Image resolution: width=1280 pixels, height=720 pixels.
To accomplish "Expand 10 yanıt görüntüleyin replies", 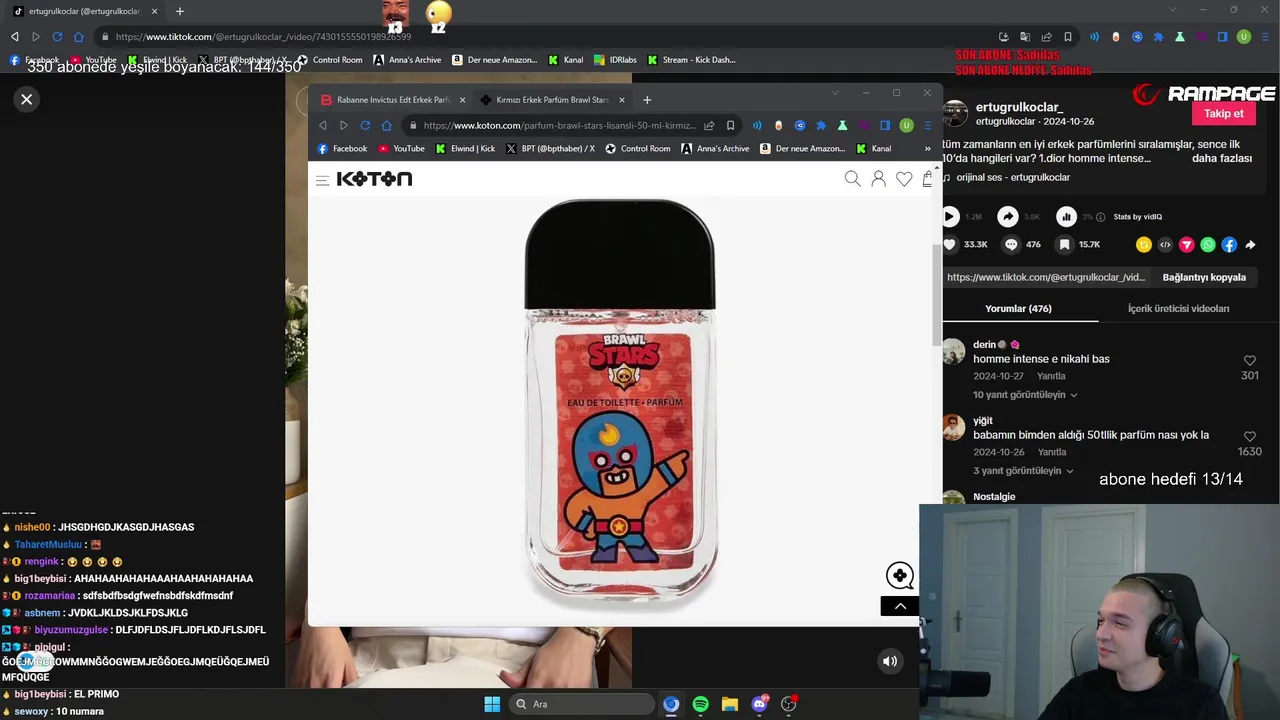I will point(1024,395).
